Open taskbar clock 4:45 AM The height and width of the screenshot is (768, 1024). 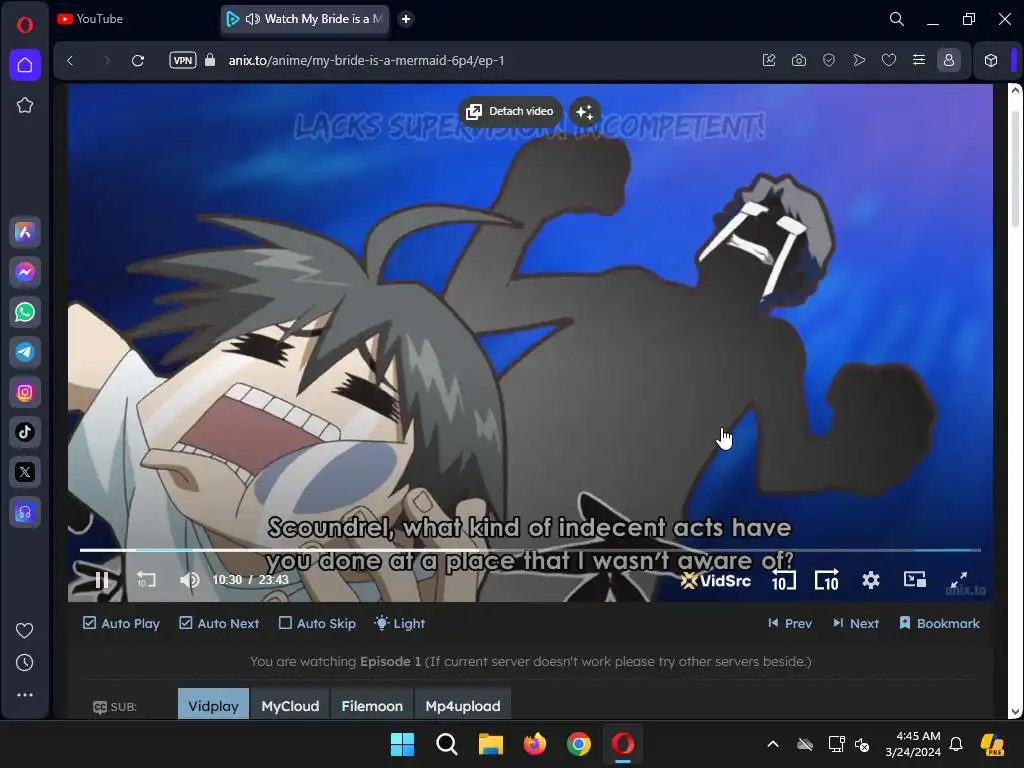click(x=913, y=744)
